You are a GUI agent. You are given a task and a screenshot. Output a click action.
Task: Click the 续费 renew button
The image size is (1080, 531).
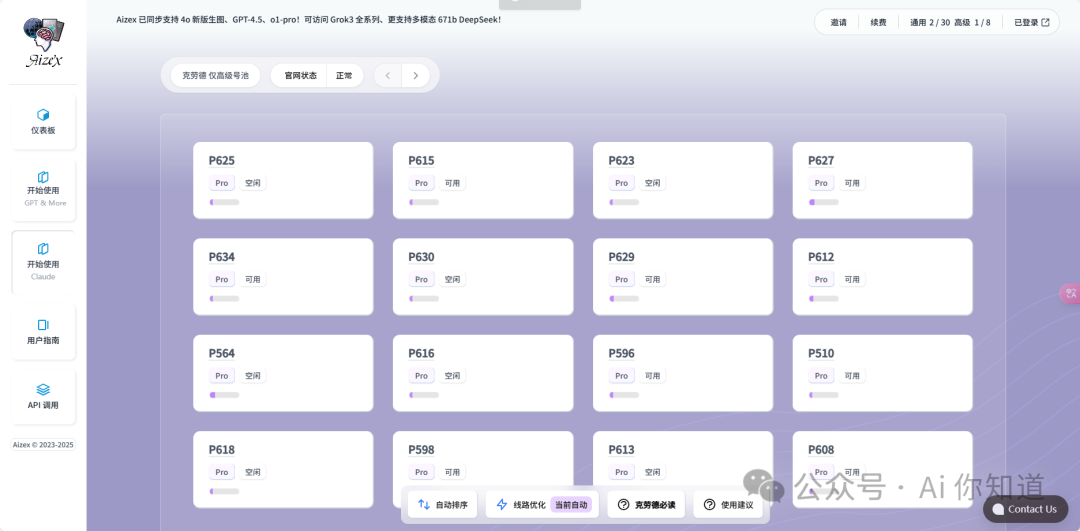pos(878,22)
